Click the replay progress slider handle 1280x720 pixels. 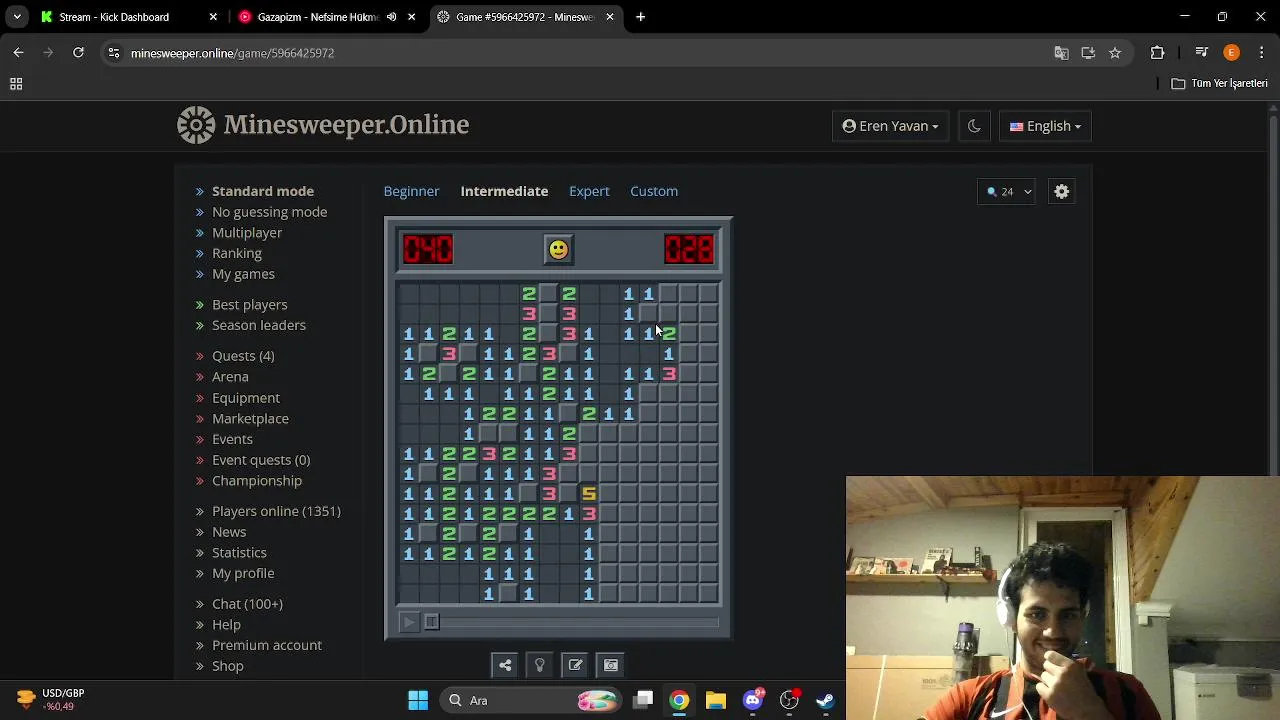pyautogui.click(x=431, y=622)
